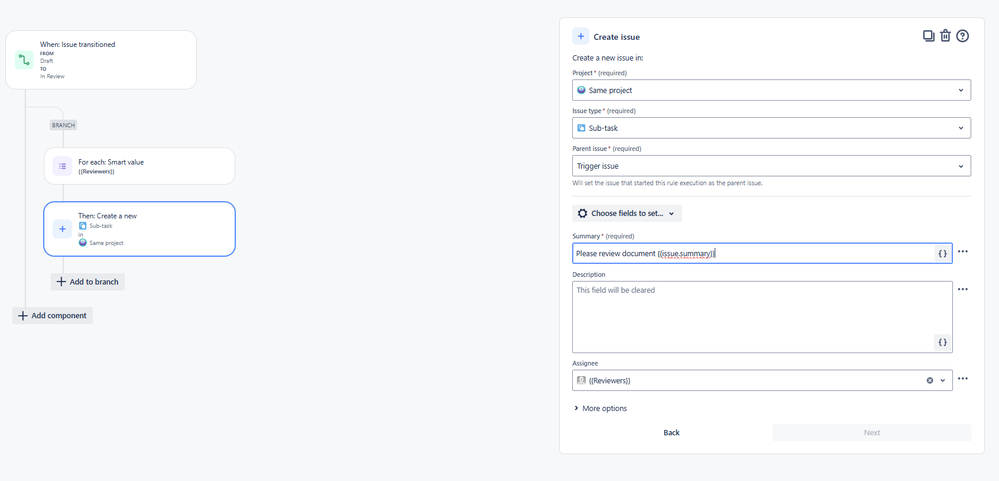Click Add to branch button
Viewport: 999px width, 481px height.
pyautogui.click(x=88, y=282)
